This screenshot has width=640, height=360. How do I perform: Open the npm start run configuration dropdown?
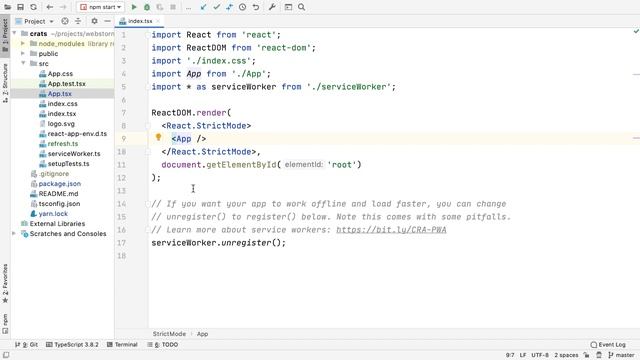(x=100, y=7)
